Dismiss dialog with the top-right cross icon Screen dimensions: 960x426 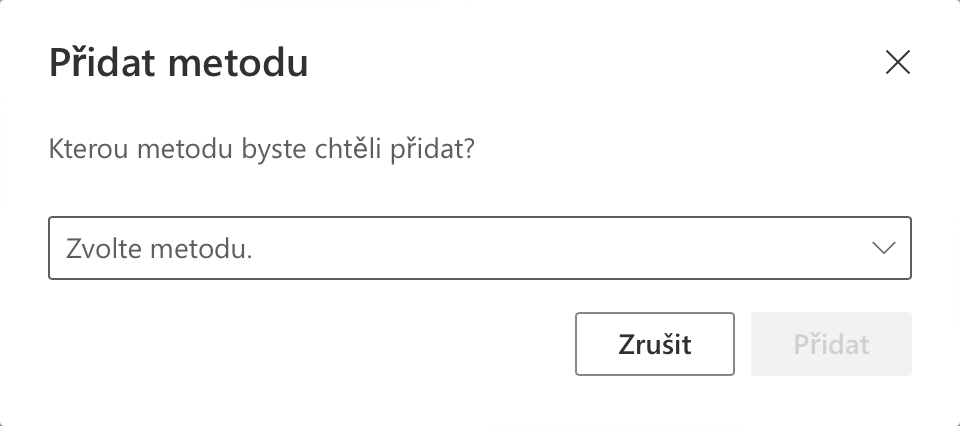click(x=898, y=63)
